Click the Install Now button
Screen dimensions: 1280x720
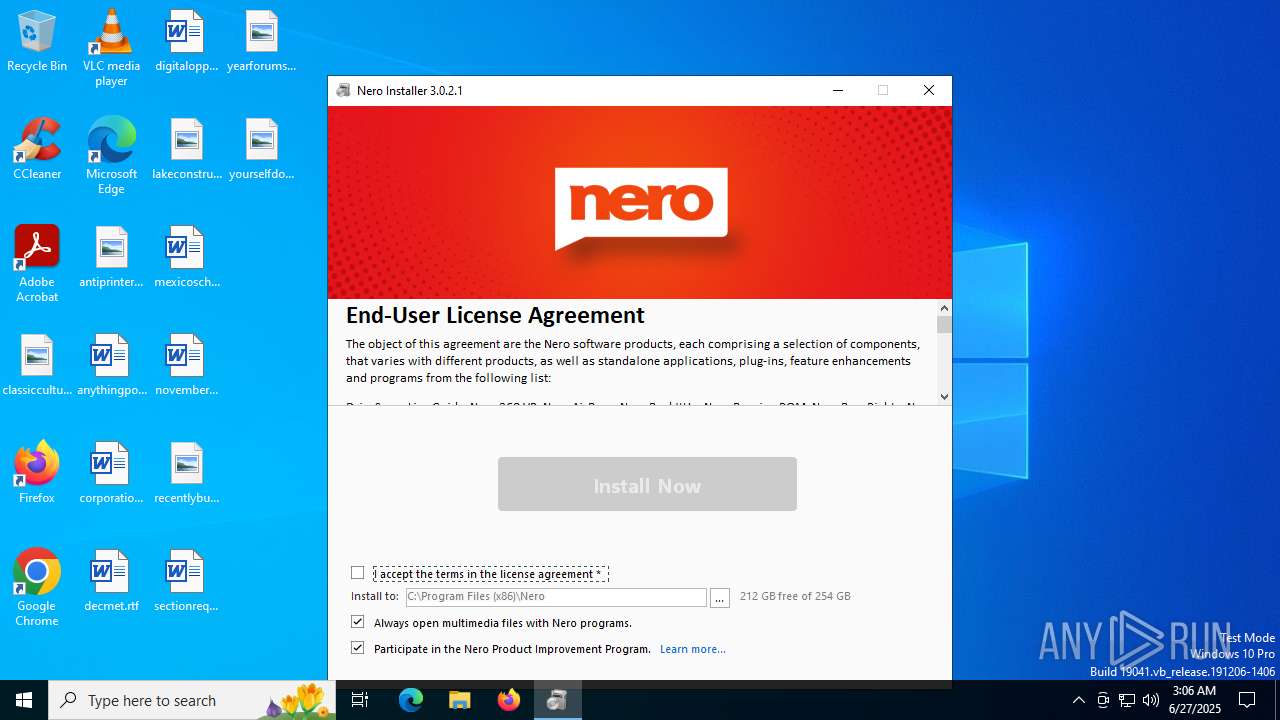(x=647, y=484)
